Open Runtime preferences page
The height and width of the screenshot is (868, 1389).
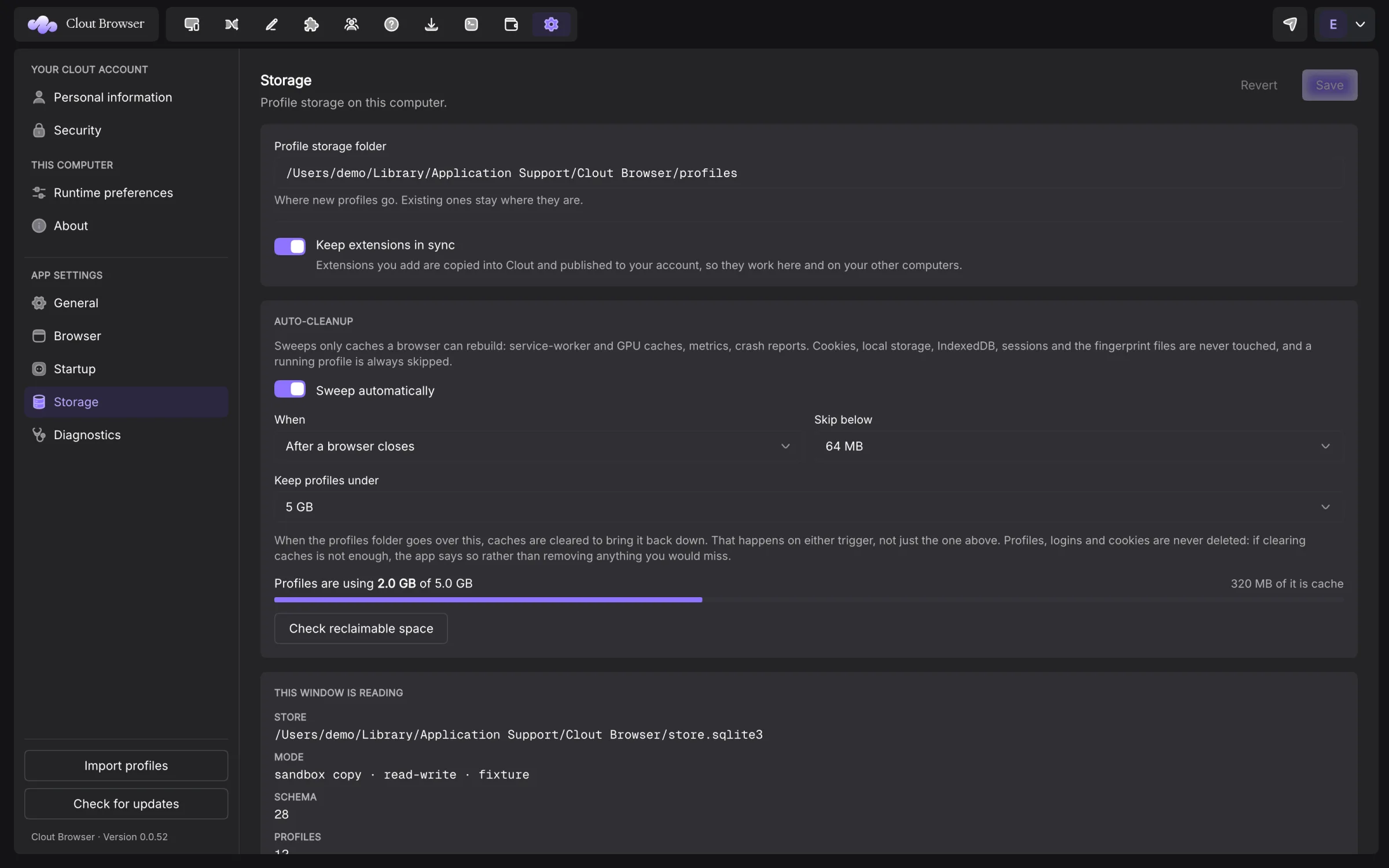(126, 193)
